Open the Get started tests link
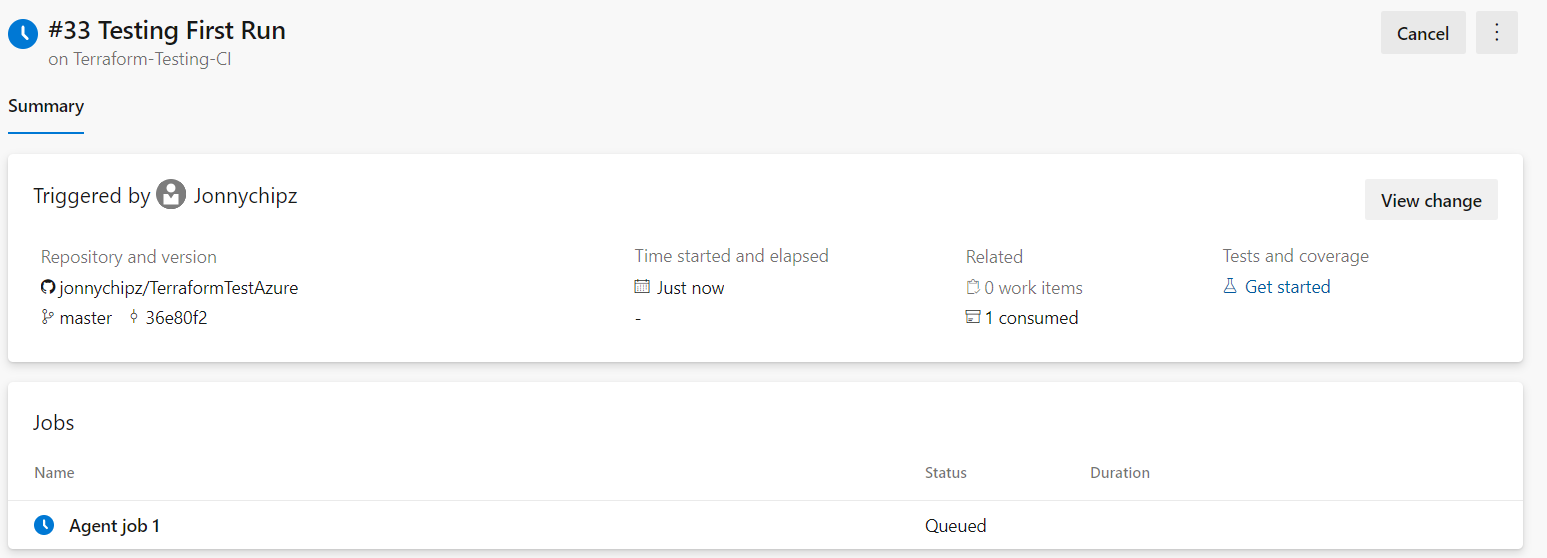1547x558 pixels. 1287,287
